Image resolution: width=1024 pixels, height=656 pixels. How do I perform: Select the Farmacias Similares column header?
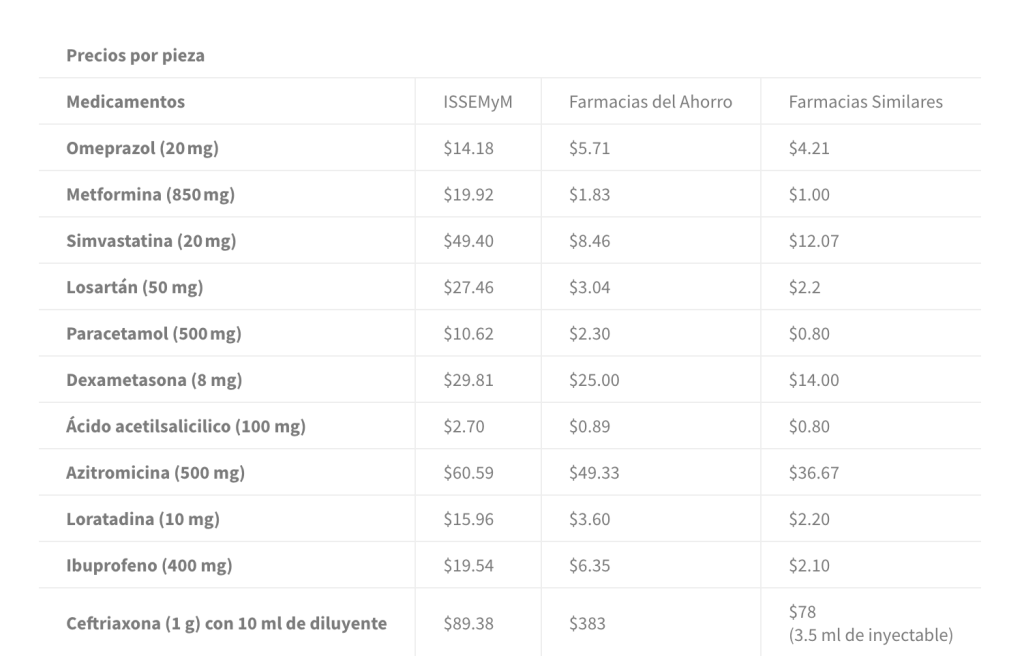pyautogui.click(x=865, y=102)
